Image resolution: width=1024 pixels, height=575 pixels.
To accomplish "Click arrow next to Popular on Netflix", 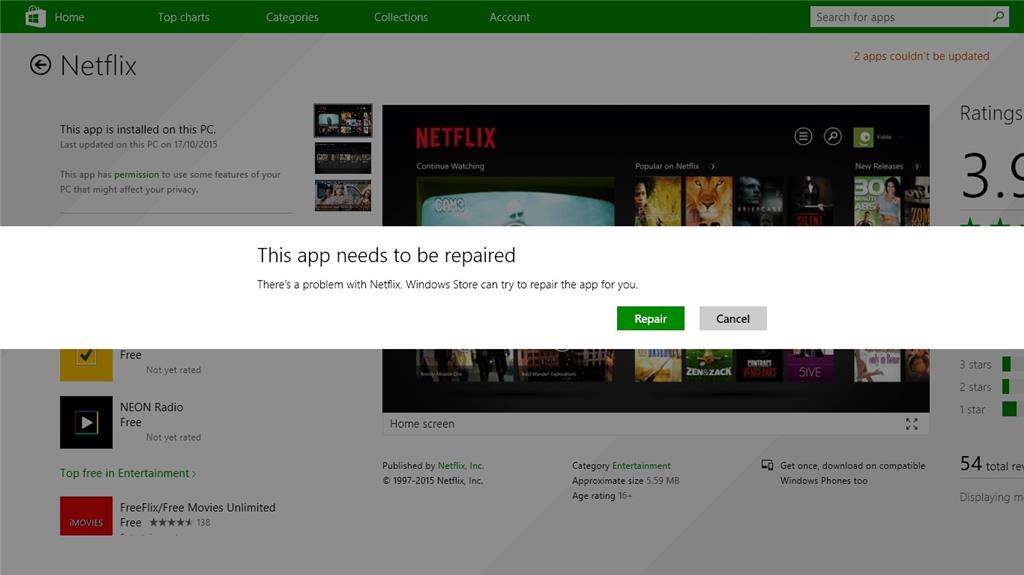I will [x=712, y=167].
